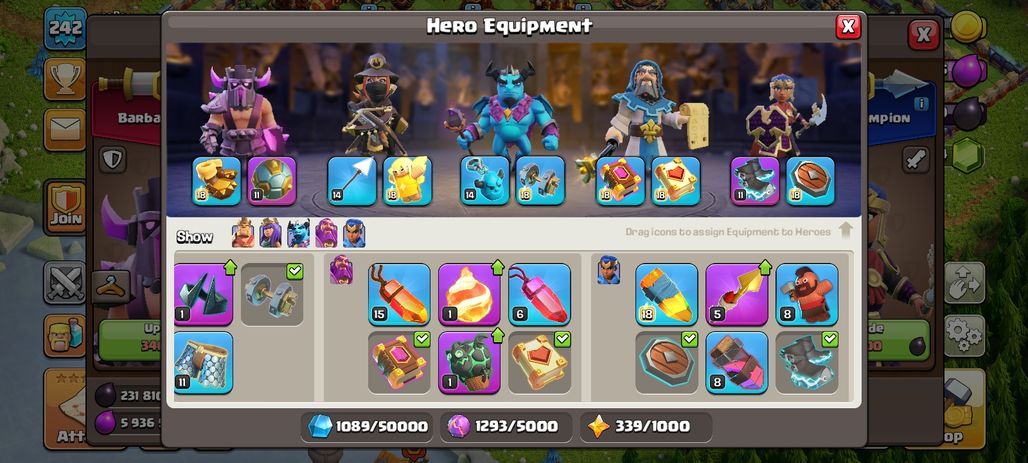Select the Archer Queen's arrow equipment slot
The width and height of the screenshot is (1028, 463).
pos(352,181)
